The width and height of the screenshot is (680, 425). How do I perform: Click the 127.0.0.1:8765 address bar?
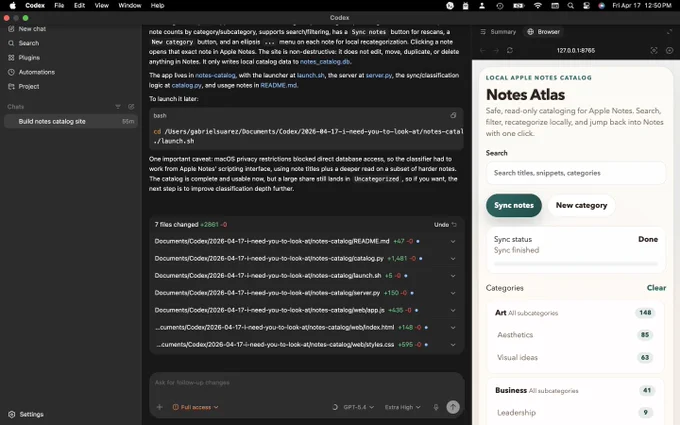[x=575, y=50]
